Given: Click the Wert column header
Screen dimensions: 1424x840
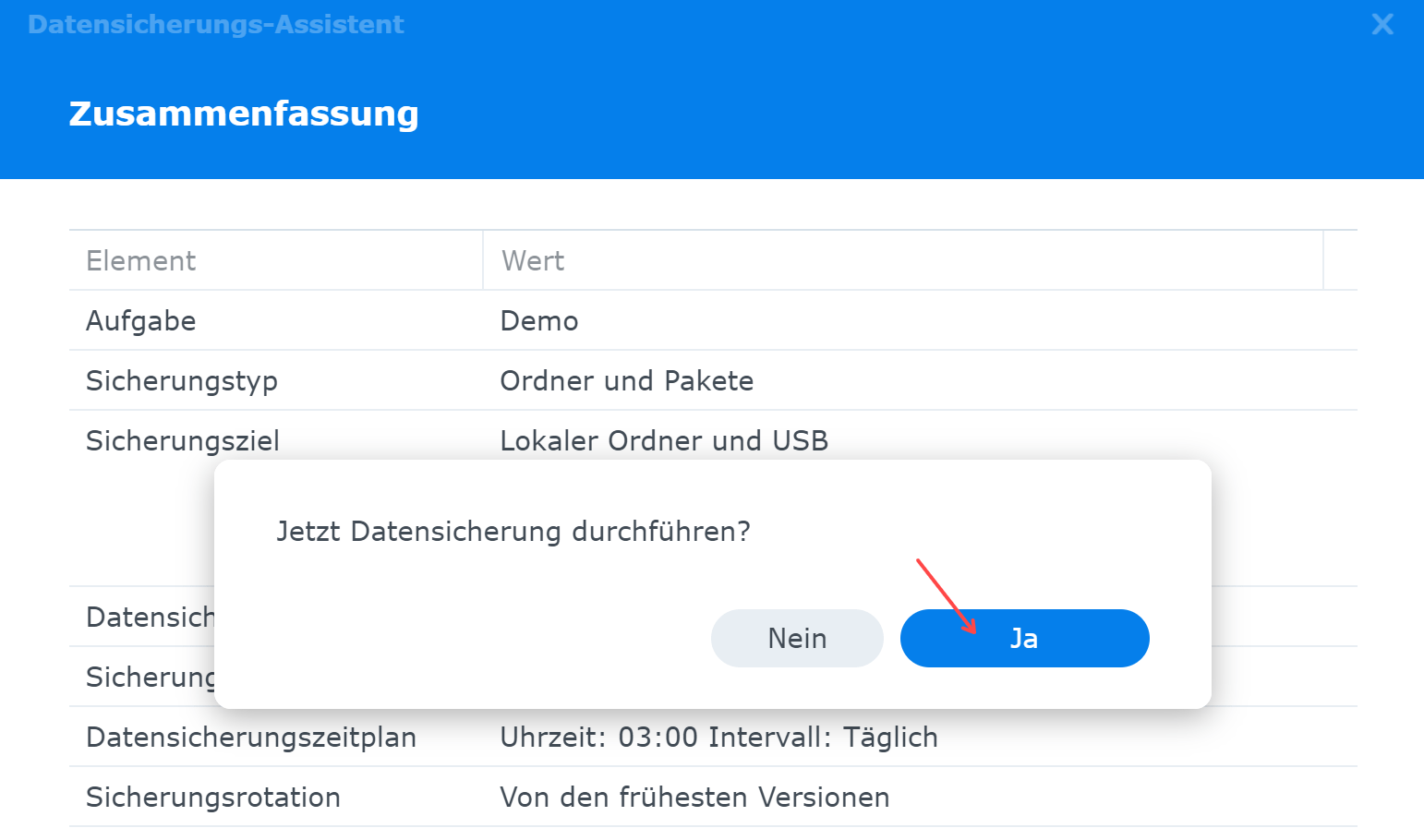Looking at the screenshot, I should pos(533,261).
